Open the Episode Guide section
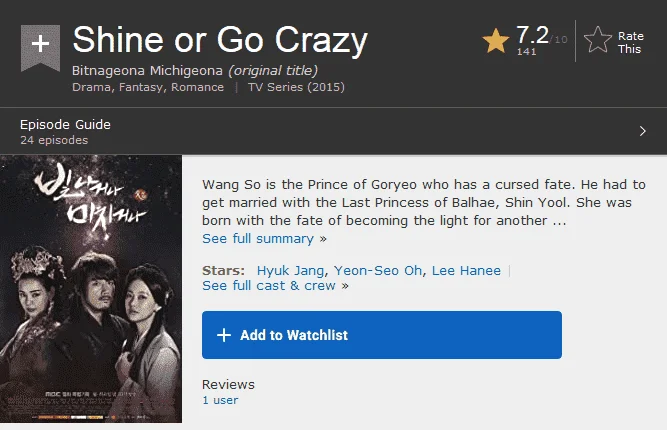 (334, 132)
